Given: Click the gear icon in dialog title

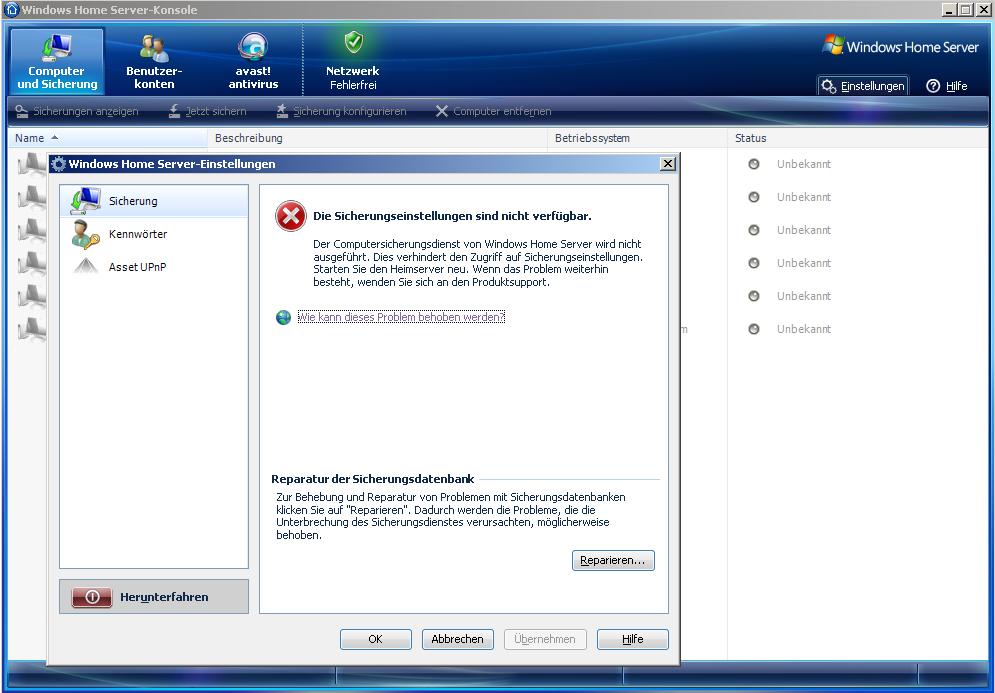Looking at the screenshot, I should [x=58, y=164].
